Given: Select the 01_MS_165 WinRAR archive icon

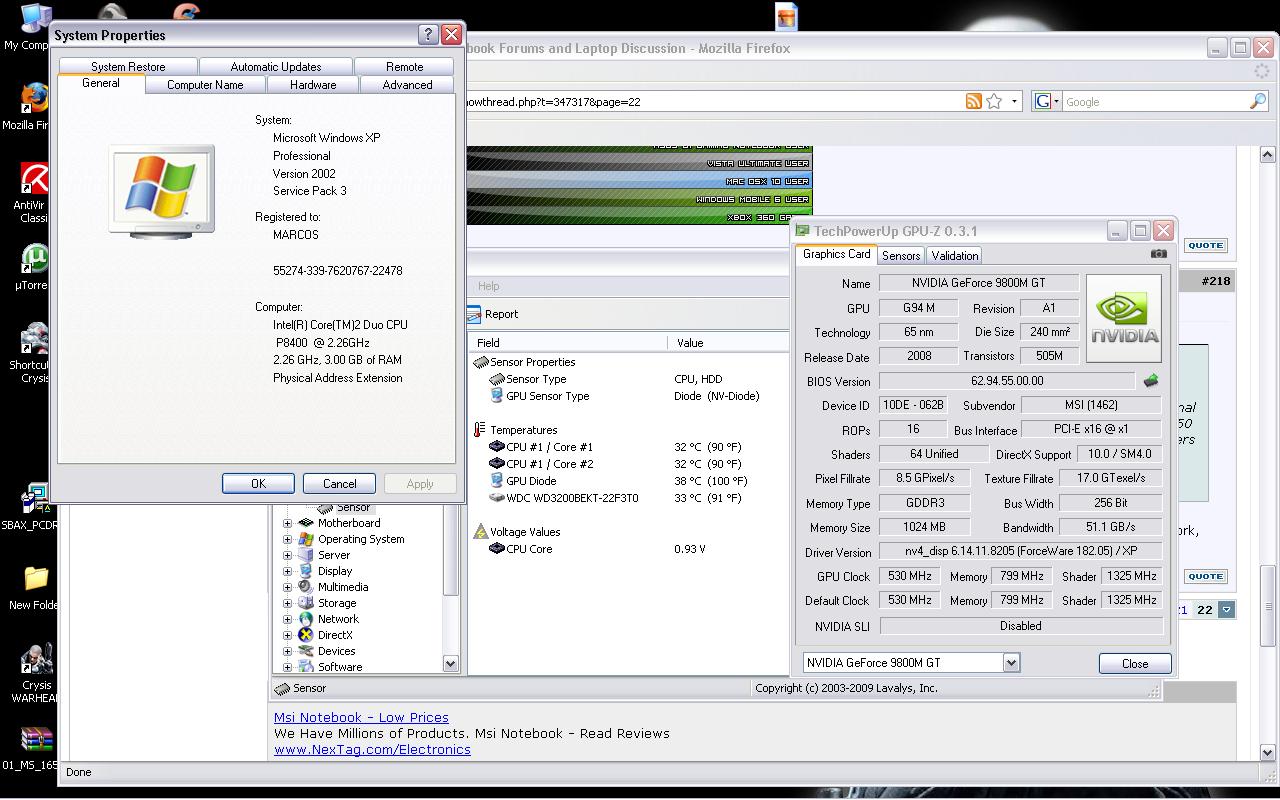Looking at the screenshot, I should pos(36,740).
